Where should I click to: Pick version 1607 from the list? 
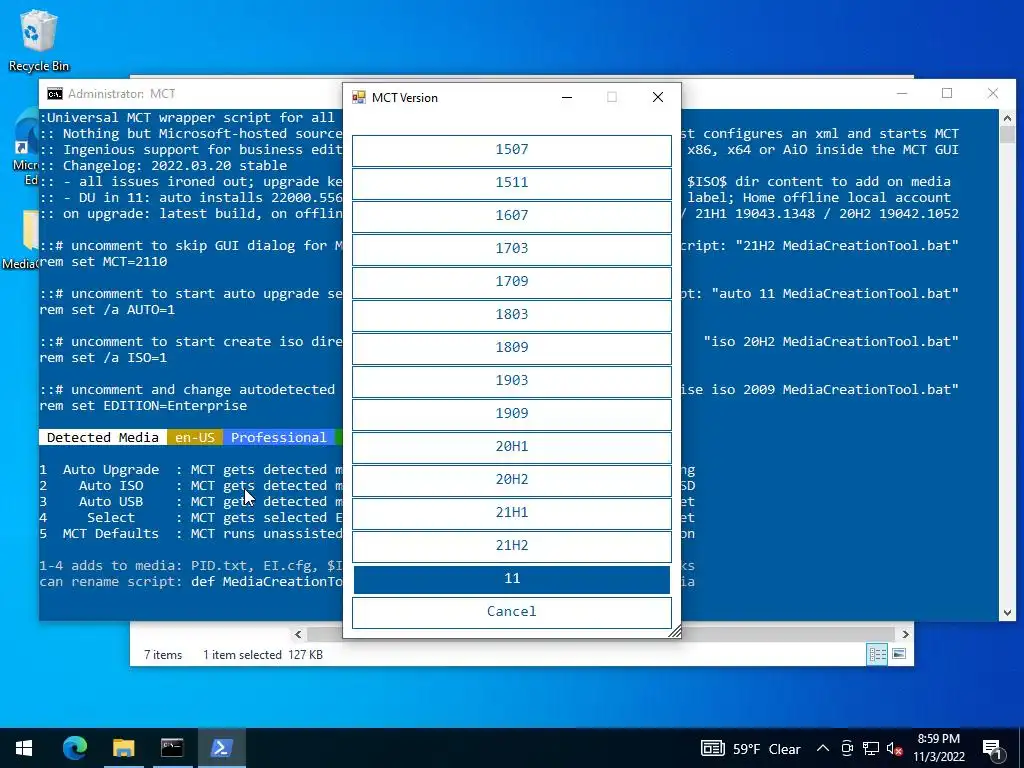(x=511, y=216)
